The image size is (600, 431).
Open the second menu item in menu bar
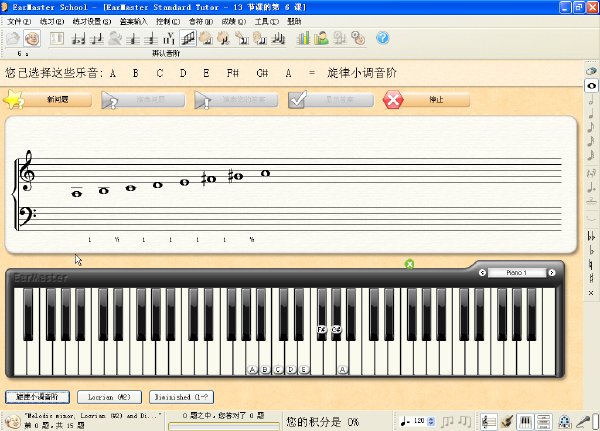(52, 21)
